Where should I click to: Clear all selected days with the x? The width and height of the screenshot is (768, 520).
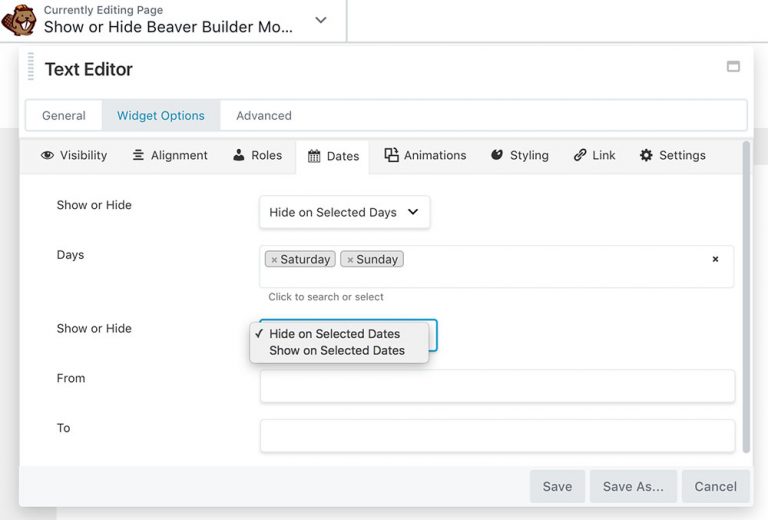click(715, 259)
